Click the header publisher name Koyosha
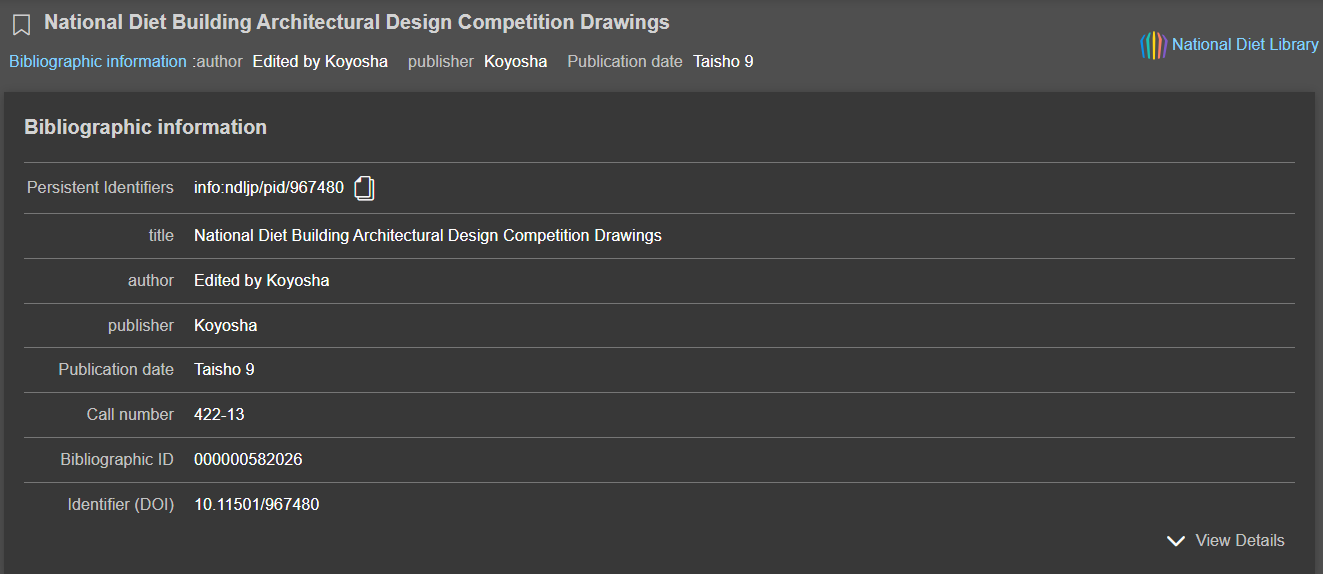 click(x=516, y=61)
